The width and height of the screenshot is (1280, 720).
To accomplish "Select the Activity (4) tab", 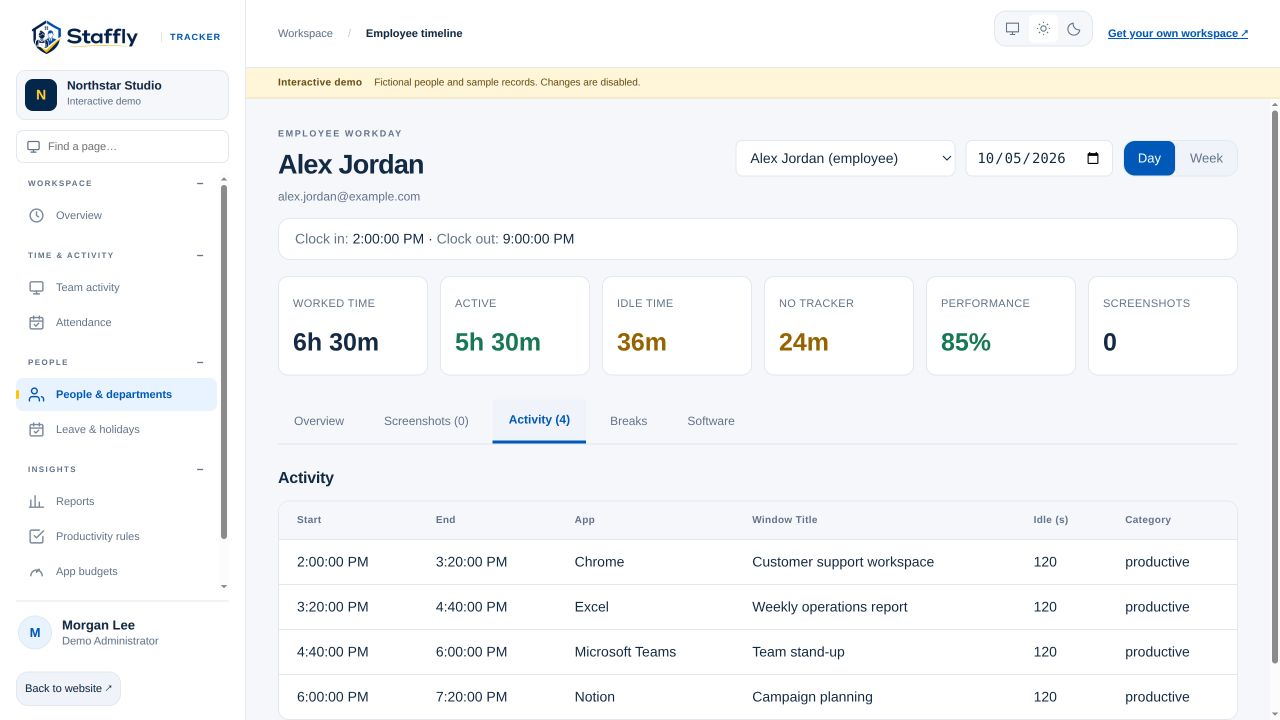I will (x=539, y=420).
